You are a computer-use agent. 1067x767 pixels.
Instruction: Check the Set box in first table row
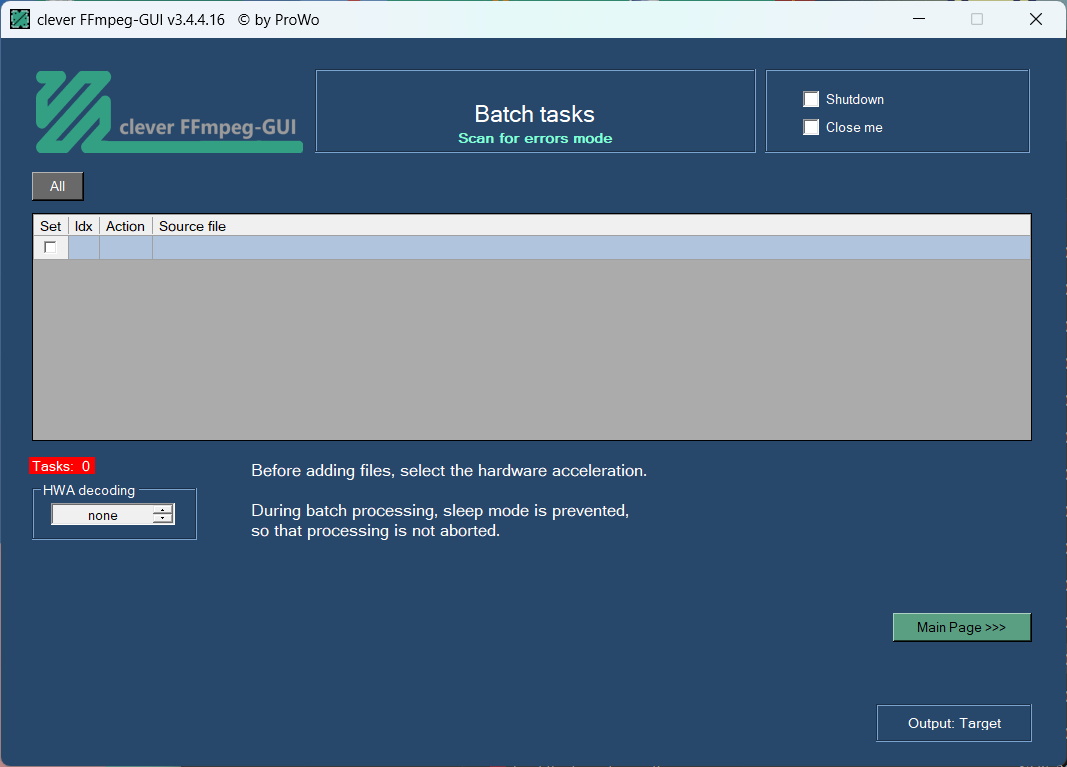tap(50, 247)
